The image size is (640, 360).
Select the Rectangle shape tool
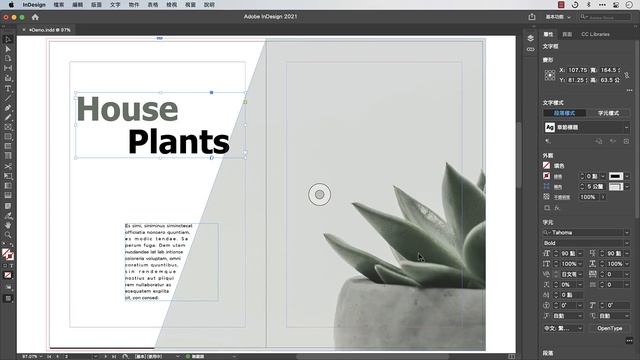click(8, 137)
